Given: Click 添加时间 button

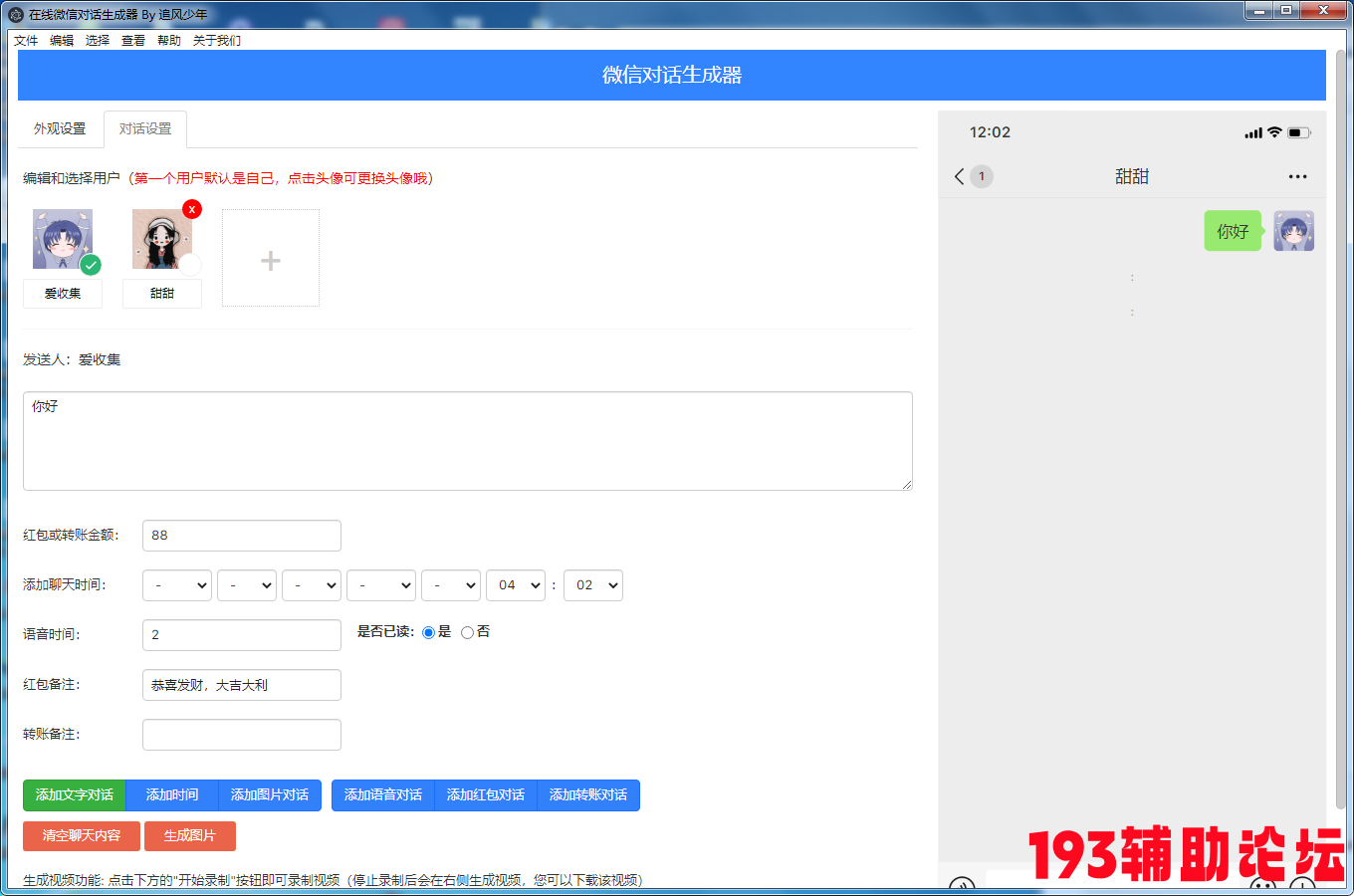Looking at the screenshot, I should coord(172,795).
